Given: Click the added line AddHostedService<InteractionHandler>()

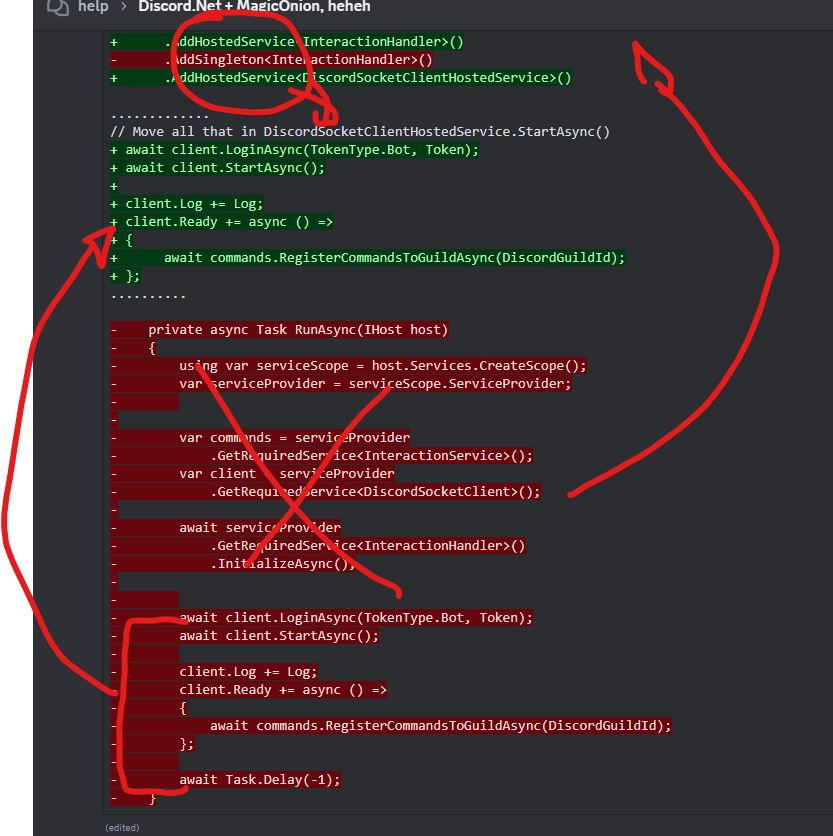Looking at the screenshot, I should coord(287,42).
